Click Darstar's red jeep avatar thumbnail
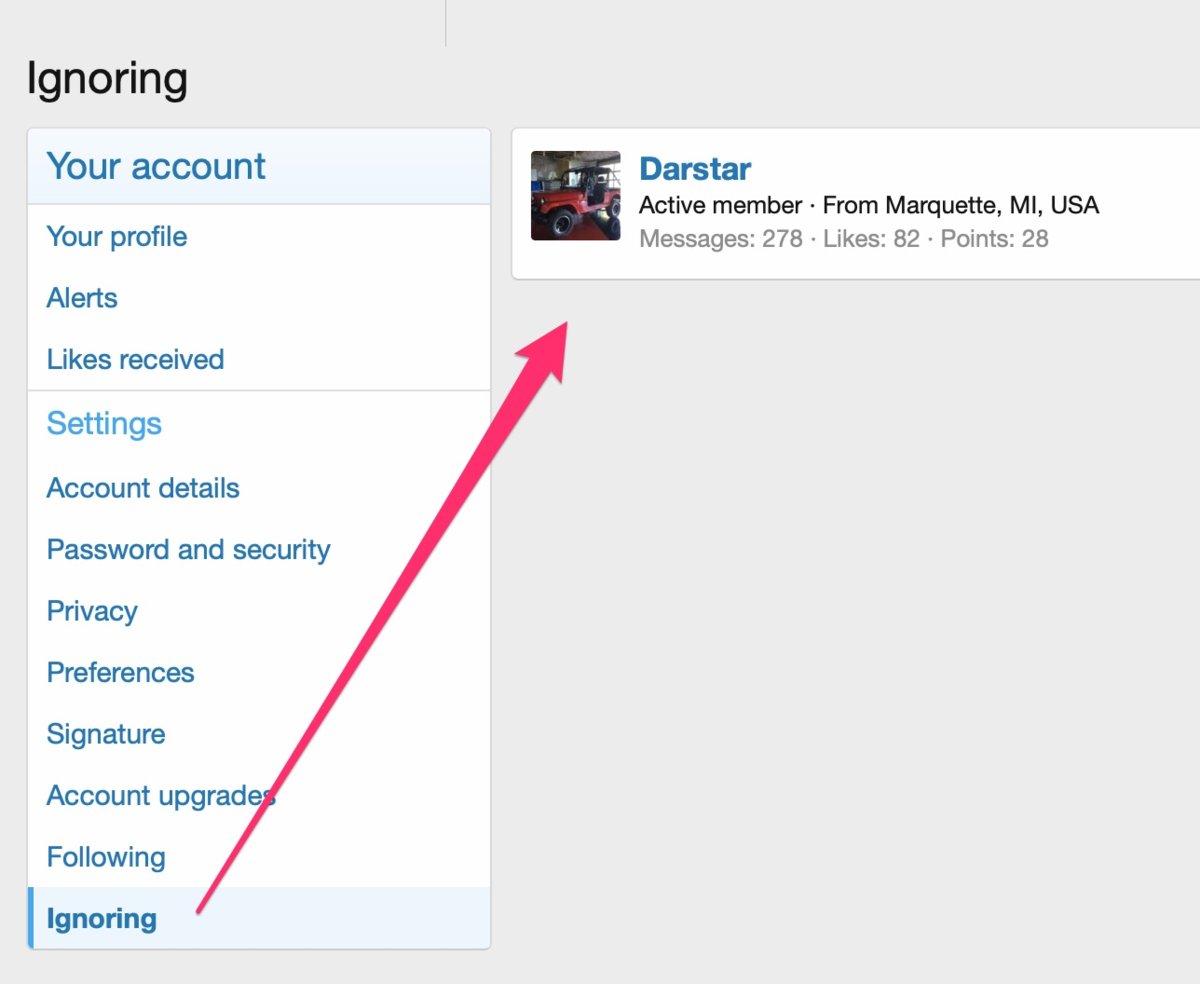This screenshot has width=1200, height=984. 575,196
